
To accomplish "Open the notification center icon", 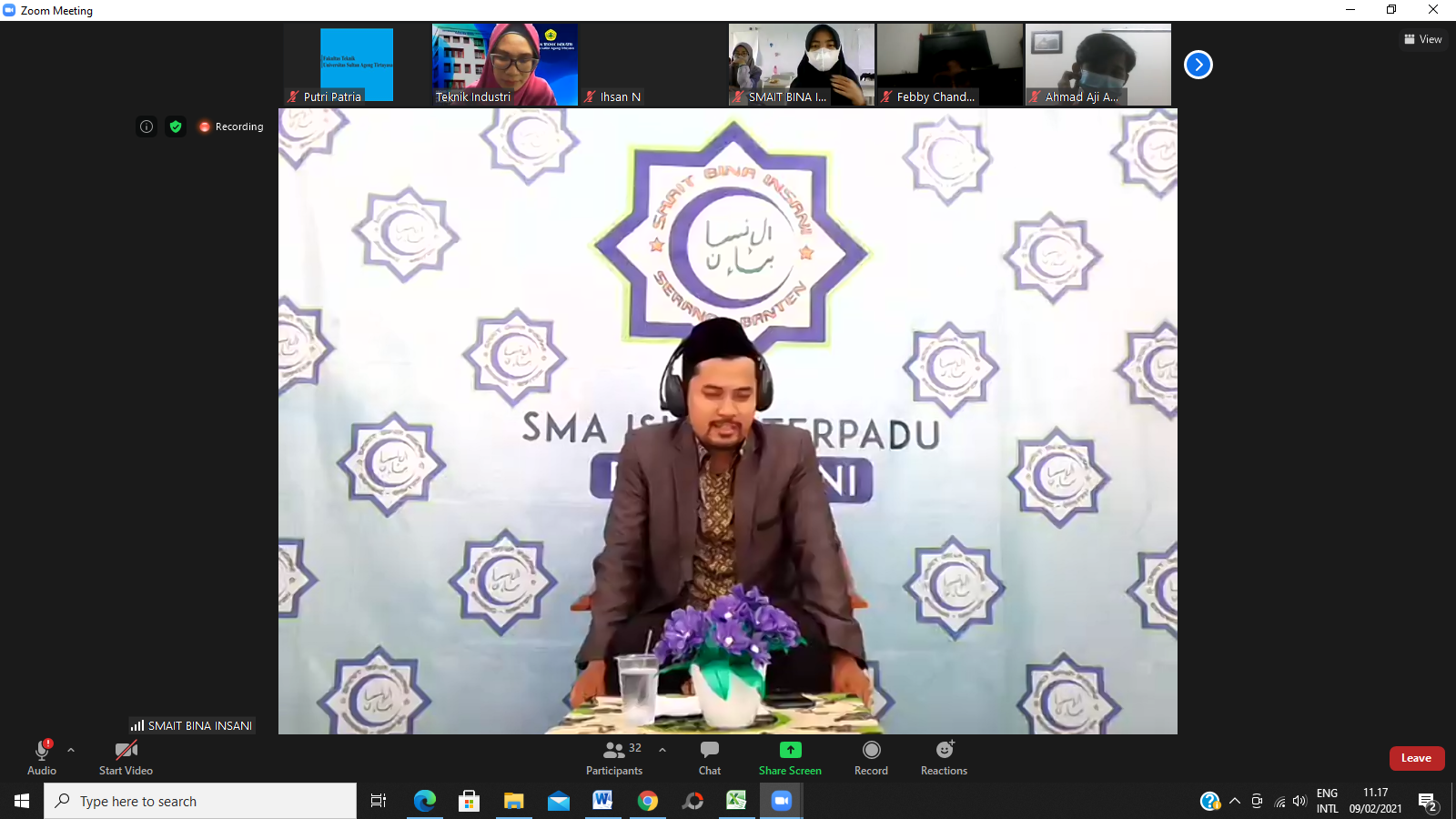I will pyautogui.click(x=1427, y=802).
